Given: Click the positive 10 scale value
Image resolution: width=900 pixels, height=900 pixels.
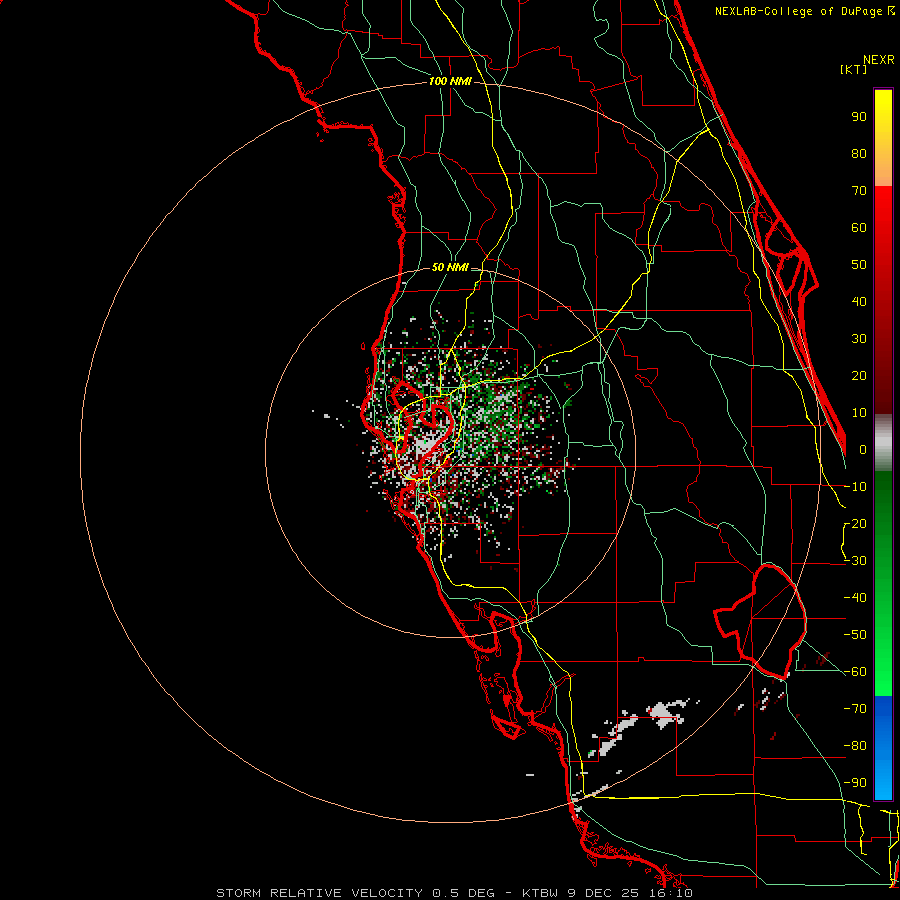Looking at the screenshot, I should [859, 413].
